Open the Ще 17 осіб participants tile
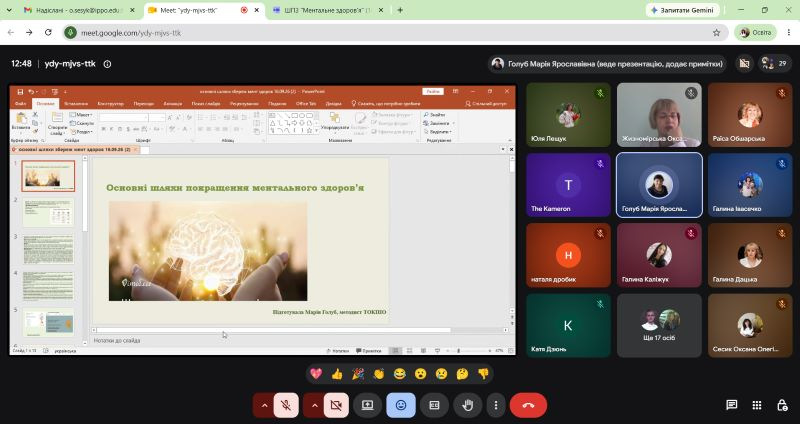The height and width of the screenshot is (424, 800). pos(659,326)
